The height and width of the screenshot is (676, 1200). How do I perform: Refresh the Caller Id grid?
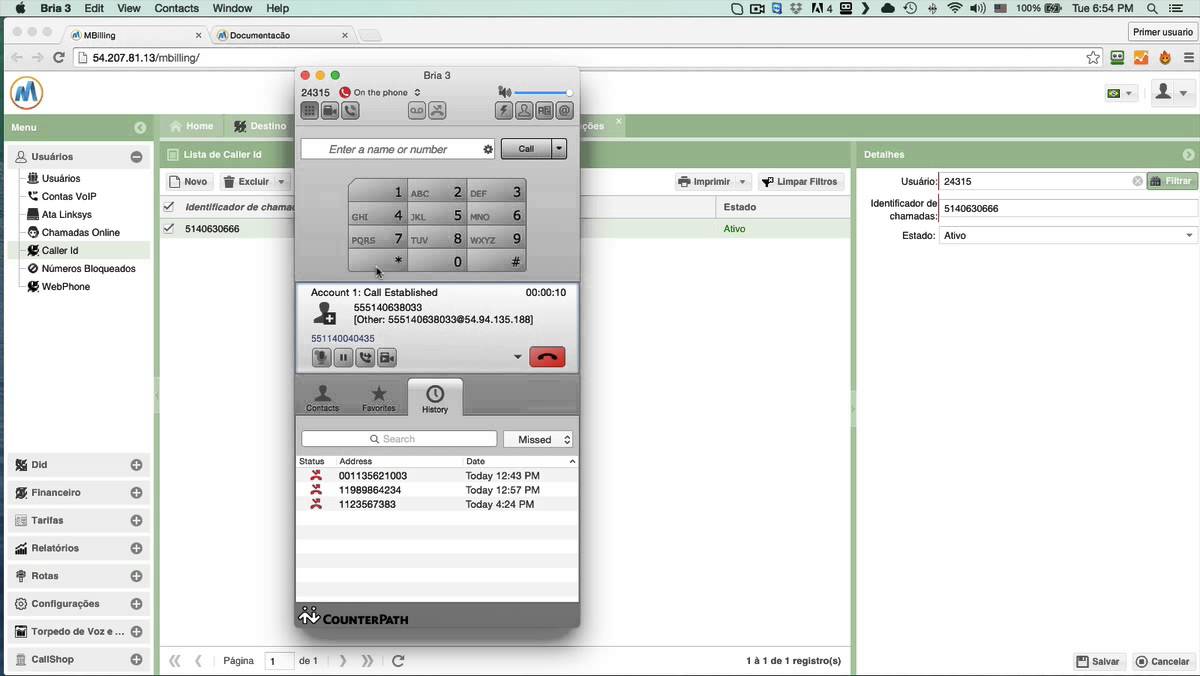coord(398,661)
